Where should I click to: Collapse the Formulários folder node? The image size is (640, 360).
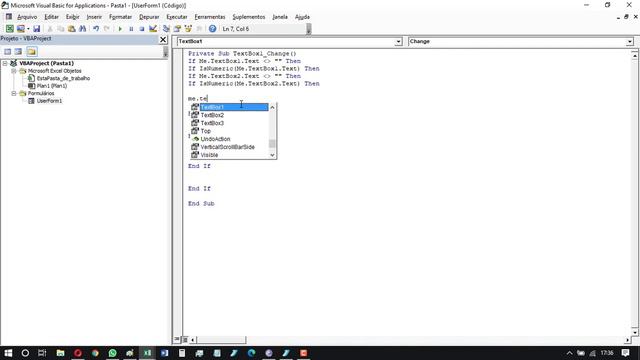tap(14, 93)
